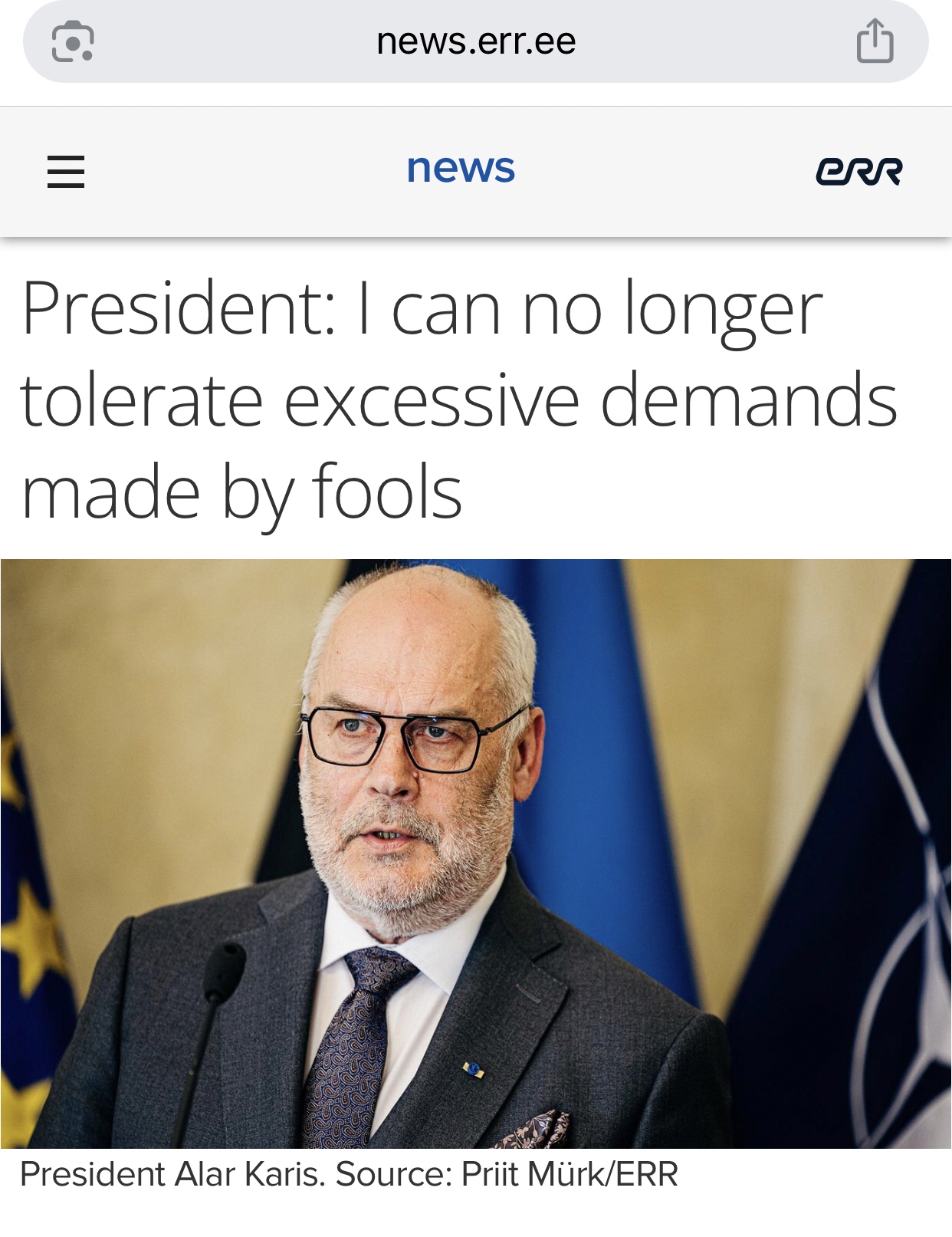Click the pocket square in the photo
This screenshot has width=952, height=1237.
click(532, 1130)
